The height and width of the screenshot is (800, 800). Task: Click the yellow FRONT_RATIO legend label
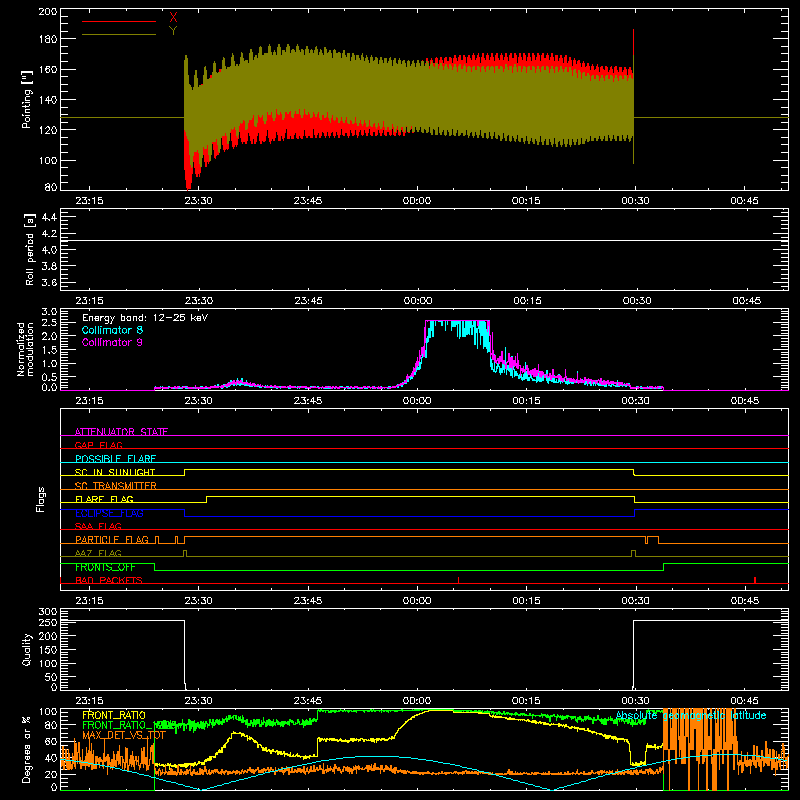tap(114, 715)
